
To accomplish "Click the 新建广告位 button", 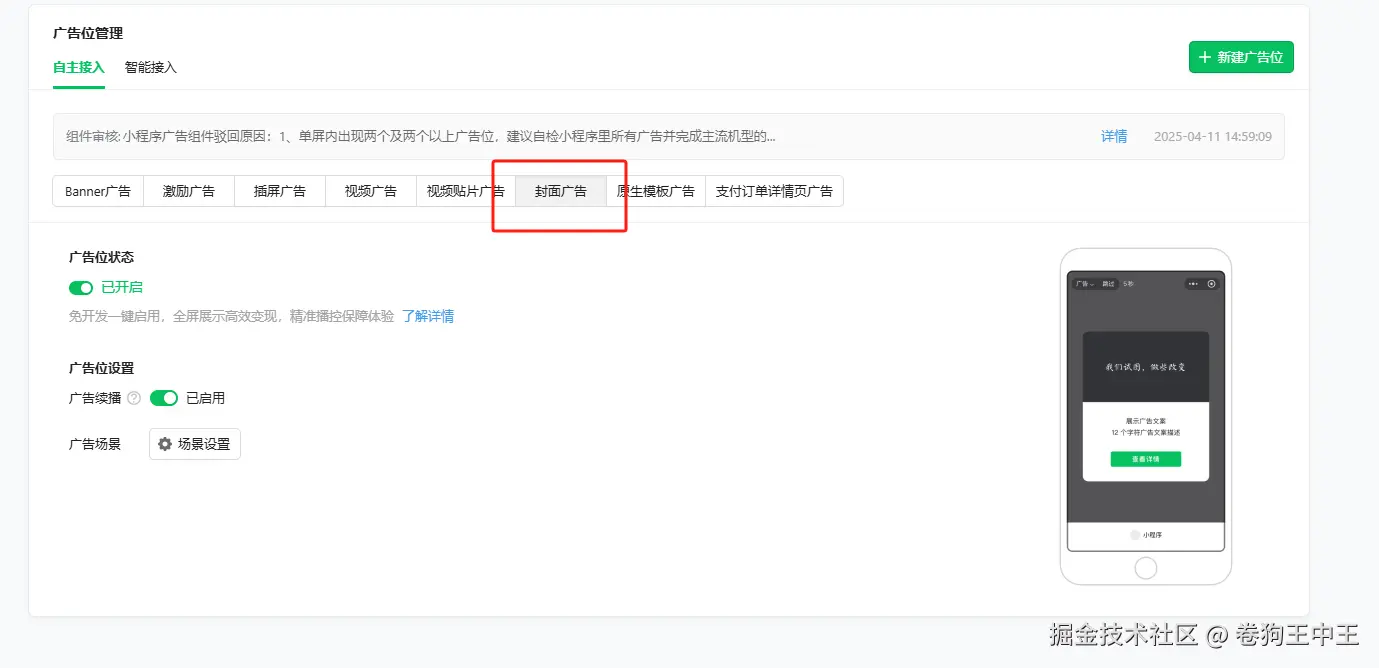I will [1241, 57].
